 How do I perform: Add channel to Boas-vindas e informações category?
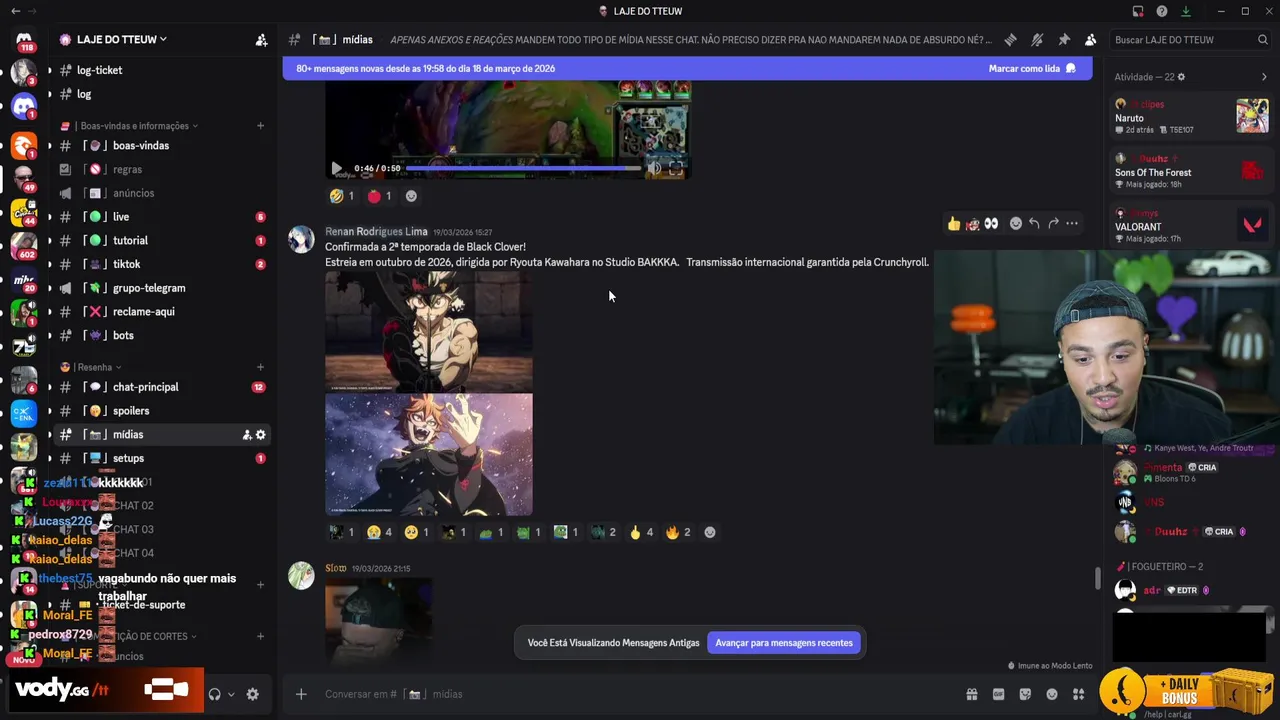tap(260, 126)
